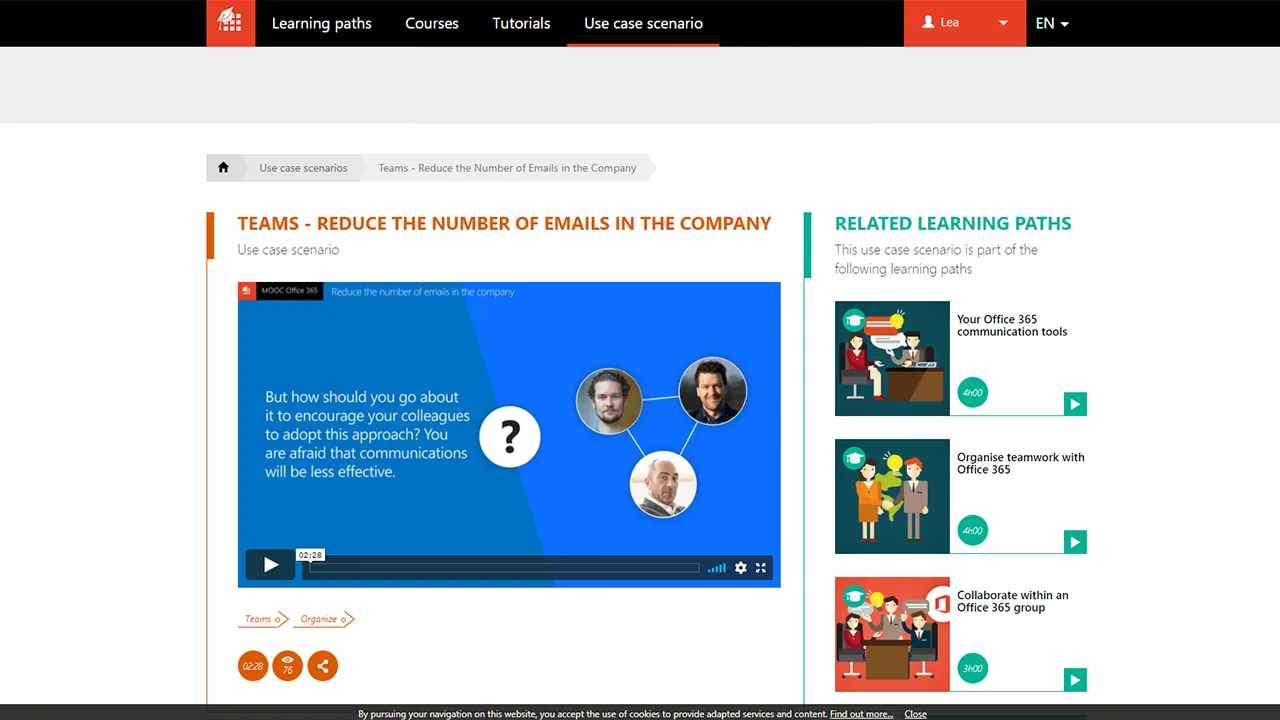Open the Learning paths menu
This screenshot has height=720, width=1280.
322,23
